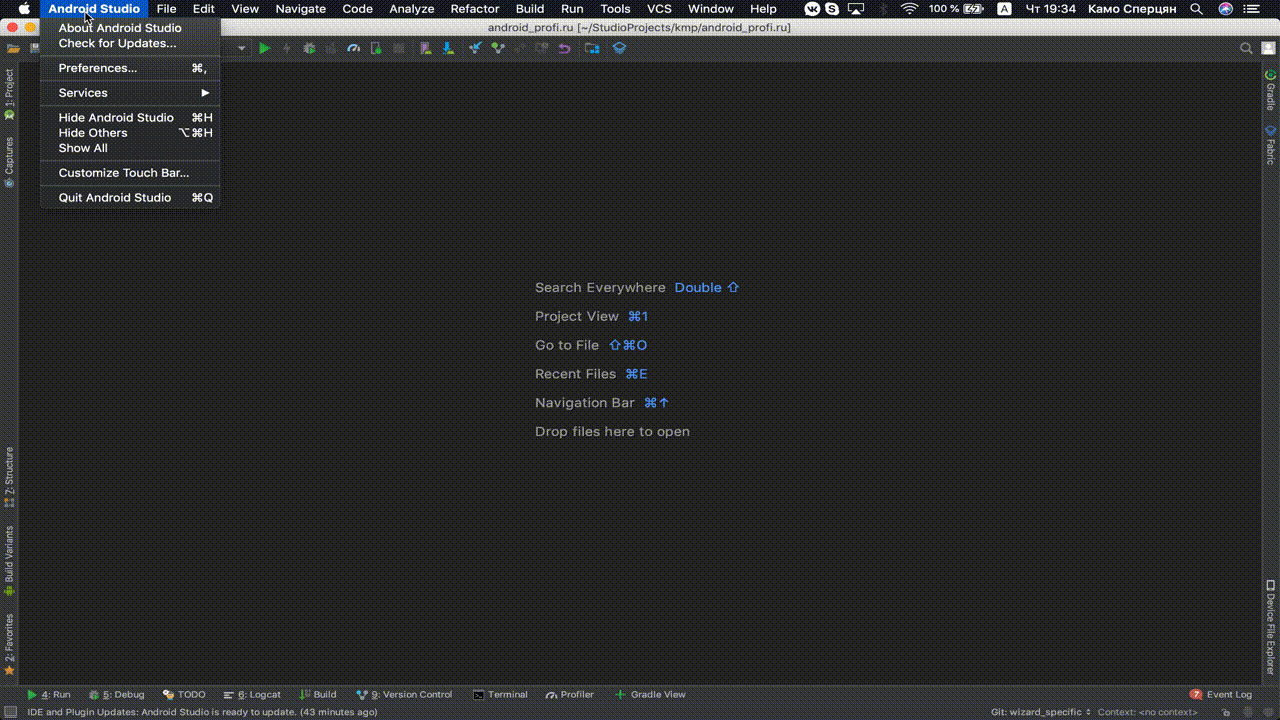
Task: Click the tool window toggle icon in status bar
Action: [9, 712]
